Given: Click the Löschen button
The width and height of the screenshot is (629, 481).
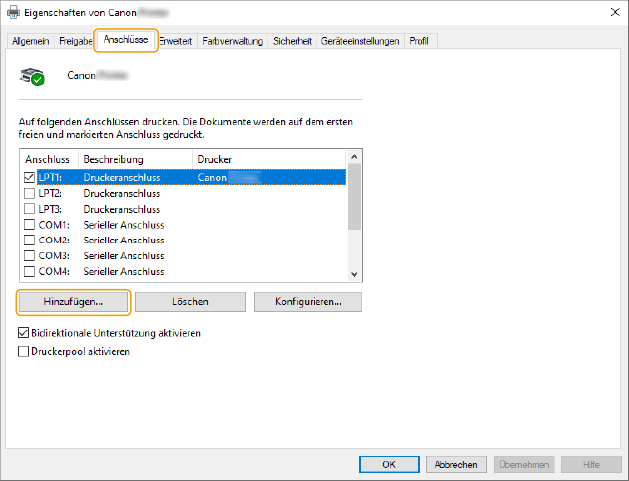Looking at the screenshot, I should 190,301.
